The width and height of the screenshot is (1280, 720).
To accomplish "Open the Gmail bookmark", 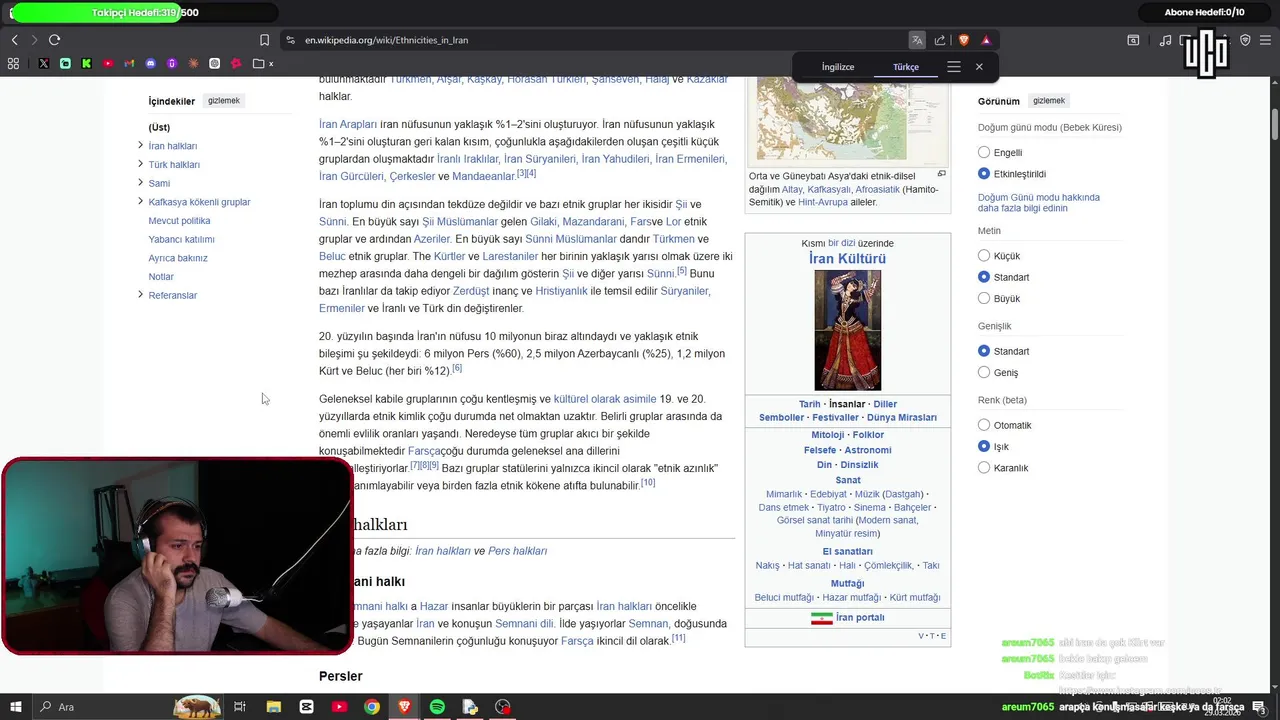I will pos(129,63).
